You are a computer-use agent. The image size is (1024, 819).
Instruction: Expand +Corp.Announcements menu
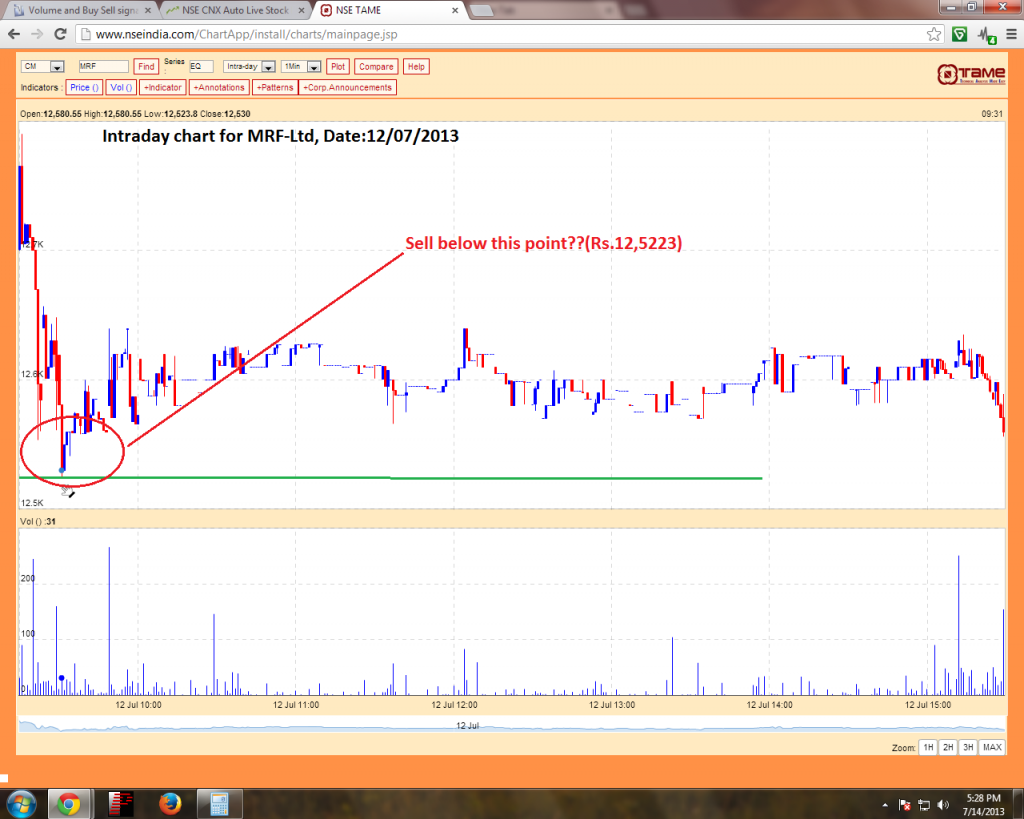[x=347, y=88]
